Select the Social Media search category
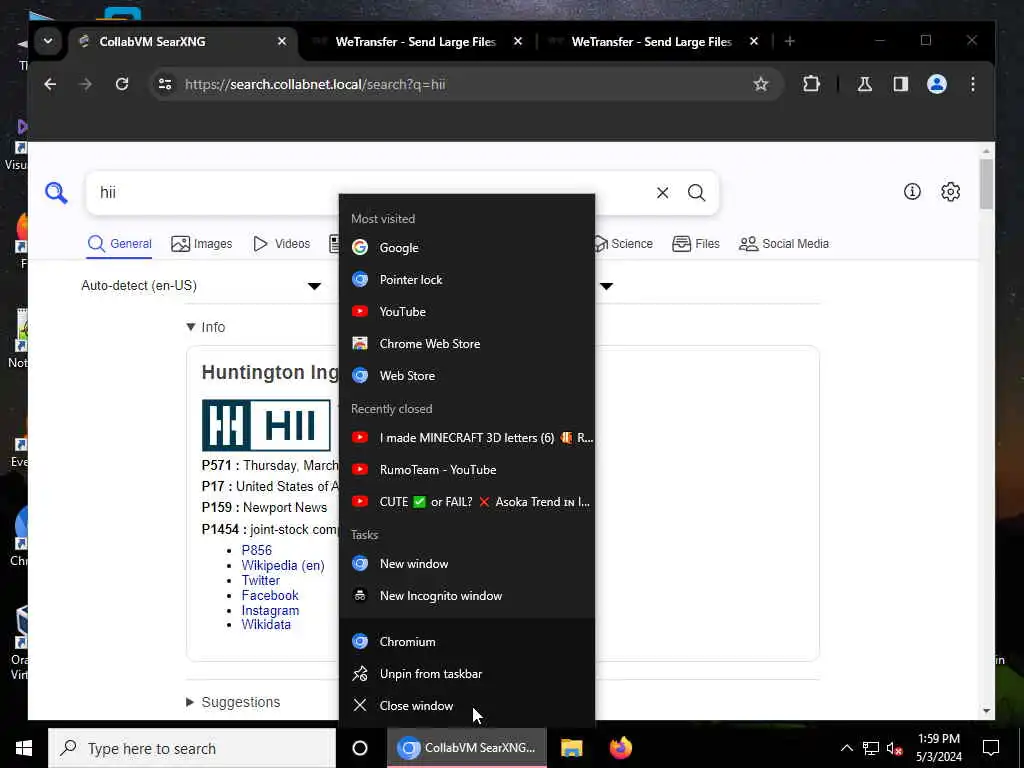Screen dimensions: 1024x768 (x=784, y=244)
